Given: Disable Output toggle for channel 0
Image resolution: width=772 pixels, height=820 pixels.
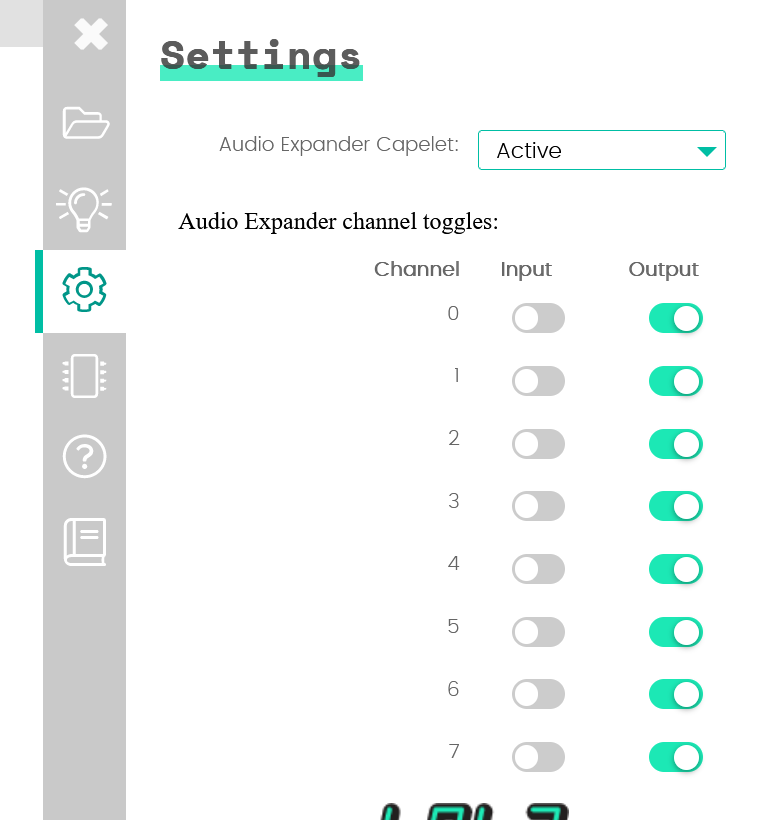Looking at the screenshot, I should (676, 319).
